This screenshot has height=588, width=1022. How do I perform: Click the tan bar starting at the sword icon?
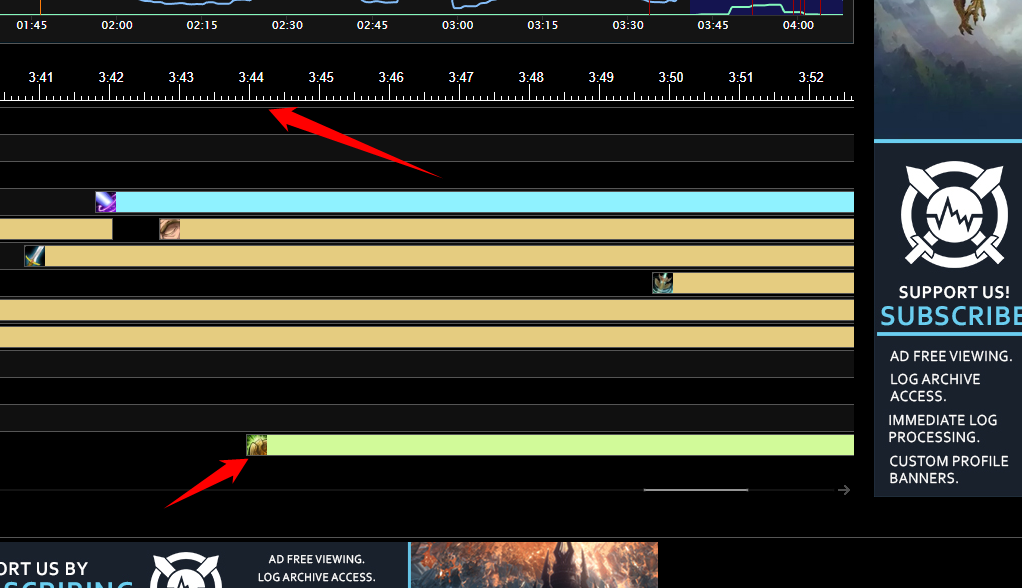pos(449,256)
